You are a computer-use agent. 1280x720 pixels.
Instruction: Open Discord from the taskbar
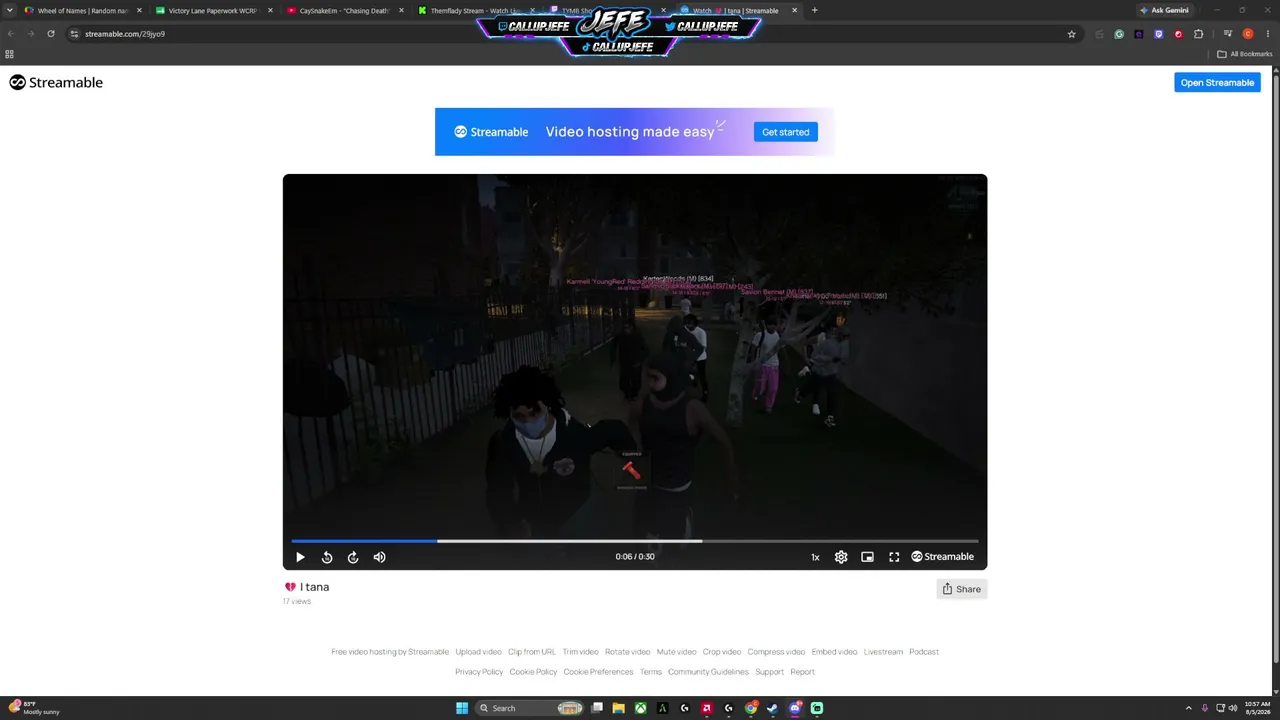[x=795, y=708]
